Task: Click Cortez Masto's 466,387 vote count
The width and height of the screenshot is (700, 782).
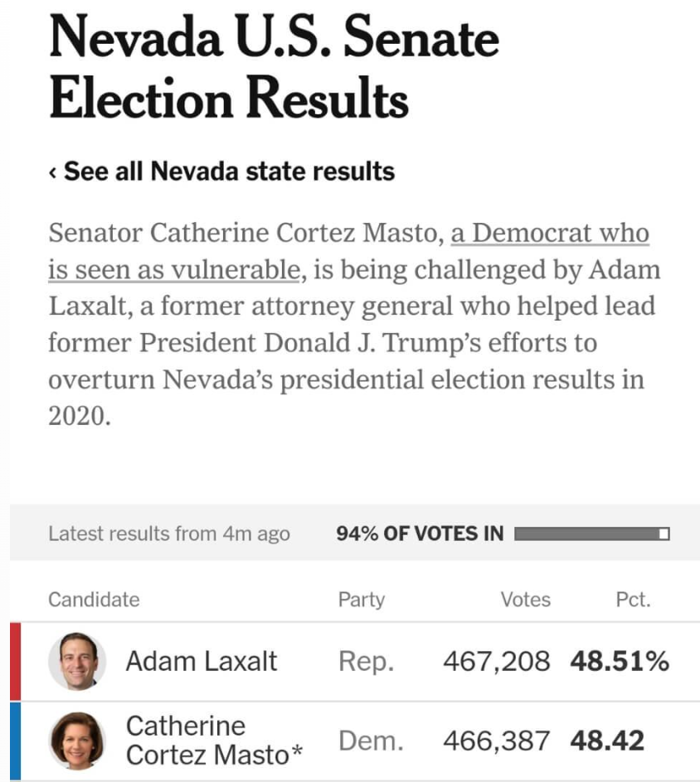Action: coord(496,741)
